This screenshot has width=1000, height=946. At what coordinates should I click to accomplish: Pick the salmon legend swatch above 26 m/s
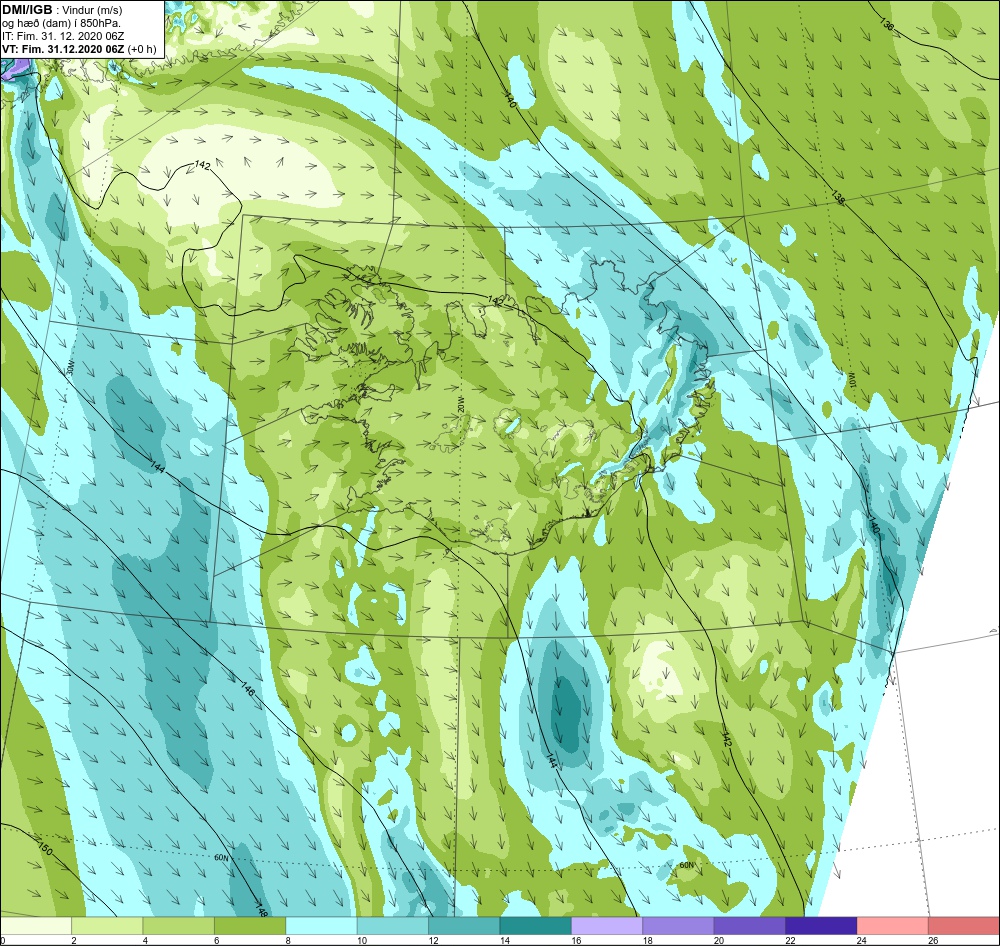[x=964, y=925]
